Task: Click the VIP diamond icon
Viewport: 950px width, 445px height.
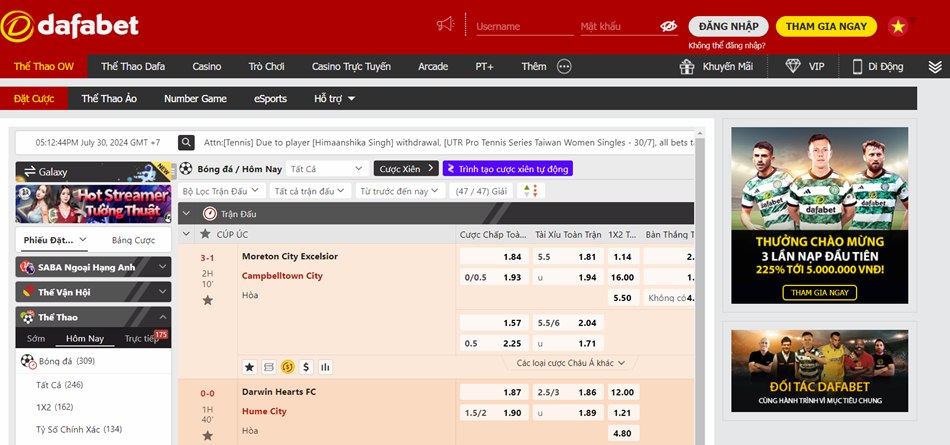Action: click(794, 67)
